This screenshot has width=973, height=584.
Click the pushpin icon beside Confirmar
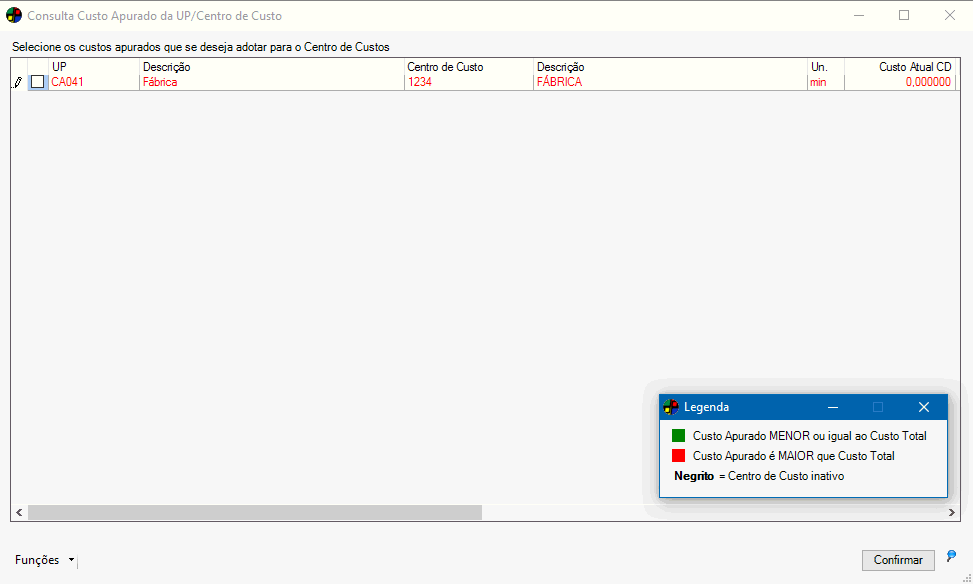click(x=951, y=556)
